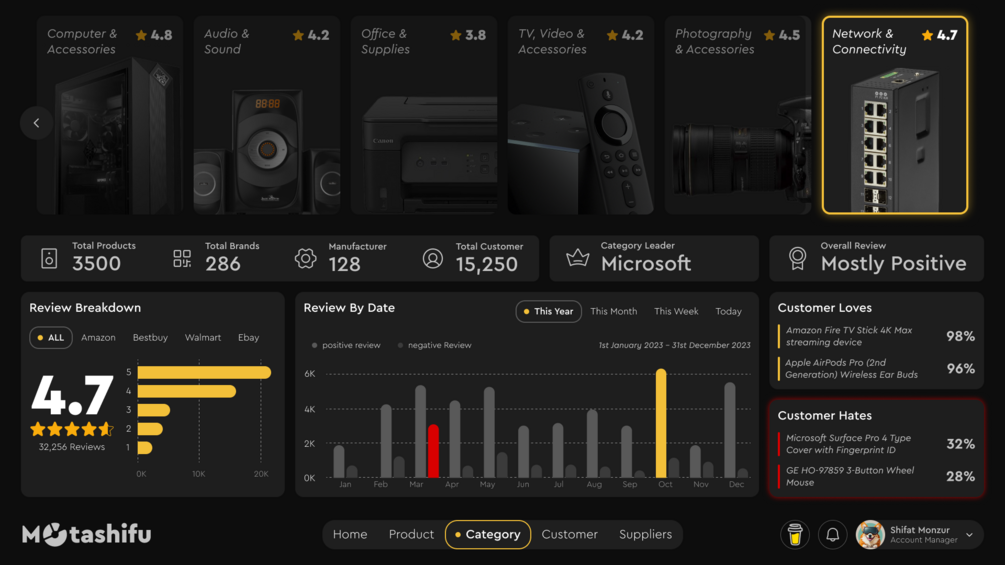1005x565 pixels.
Task: Open the coffee cup icon button
Action: 795,534
